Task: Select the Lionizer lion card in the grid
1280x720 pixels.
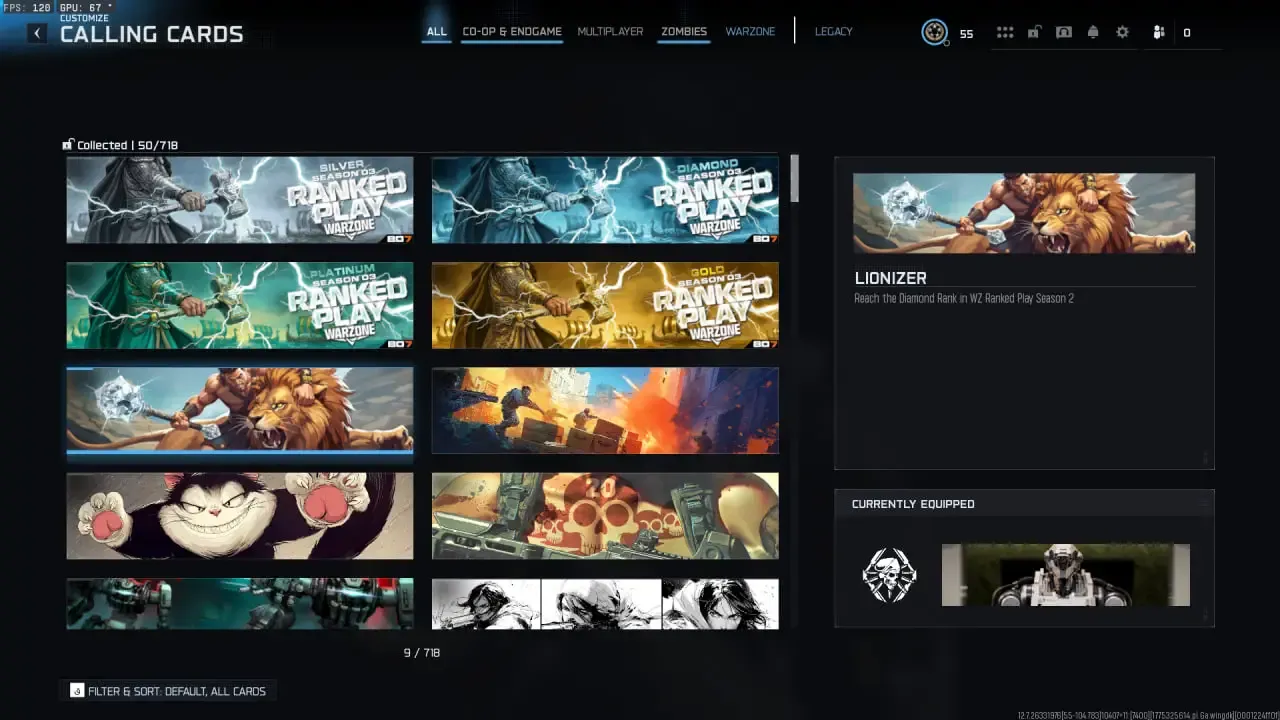Action: tap(240, 410)
